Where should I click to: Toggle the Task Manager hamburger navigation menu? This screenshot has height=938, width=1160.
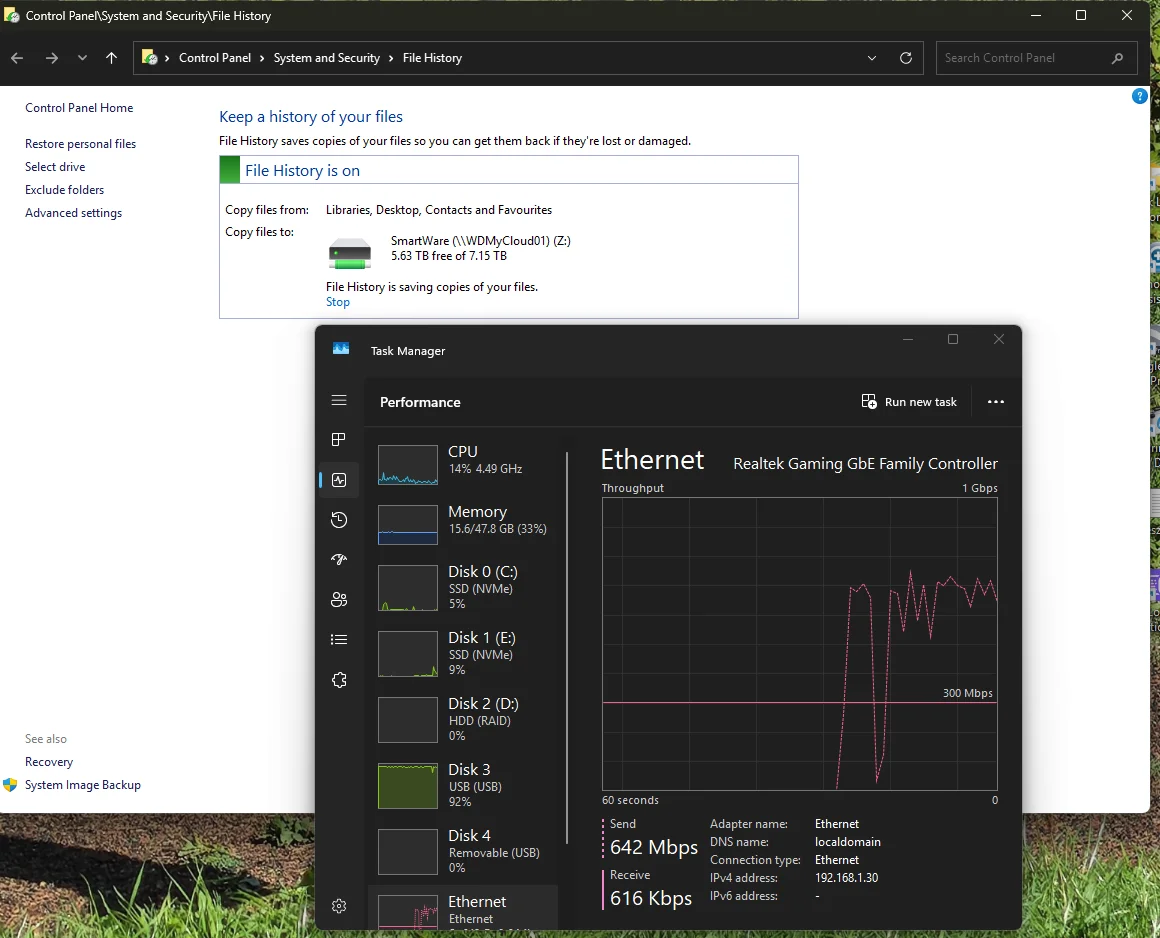tap(339, 400)
